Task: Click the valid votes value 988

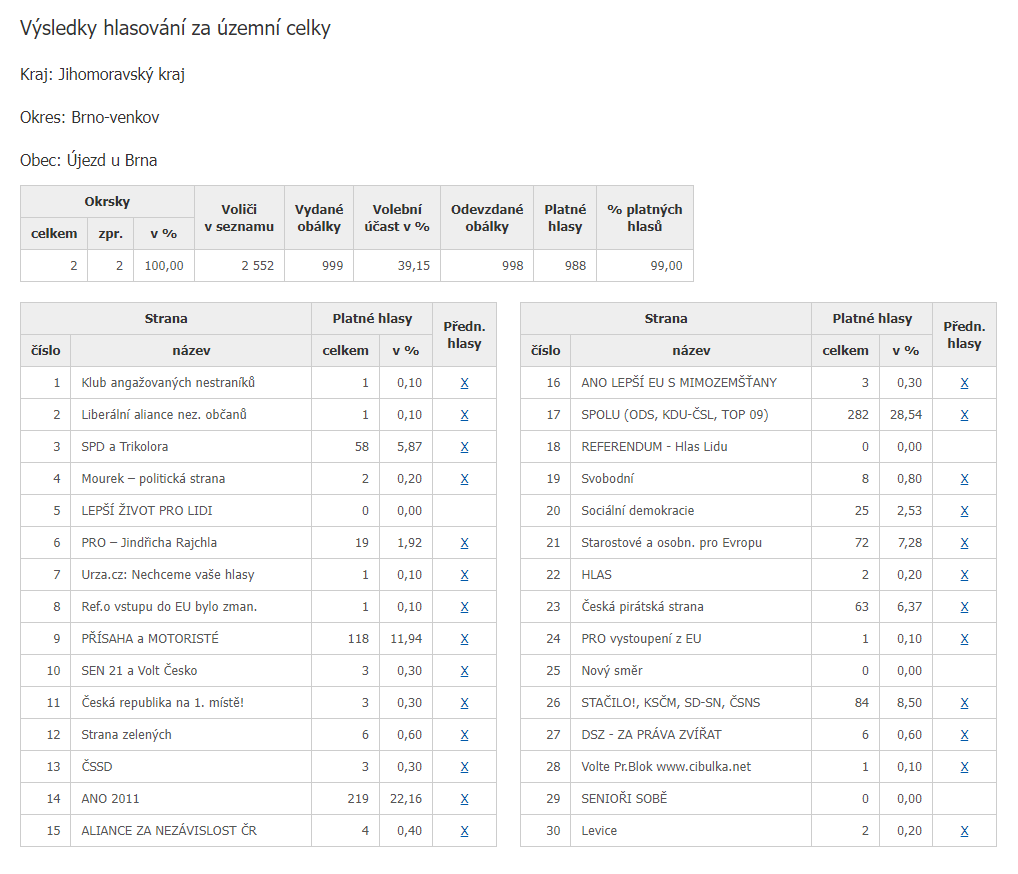Action: pos(575,266)
